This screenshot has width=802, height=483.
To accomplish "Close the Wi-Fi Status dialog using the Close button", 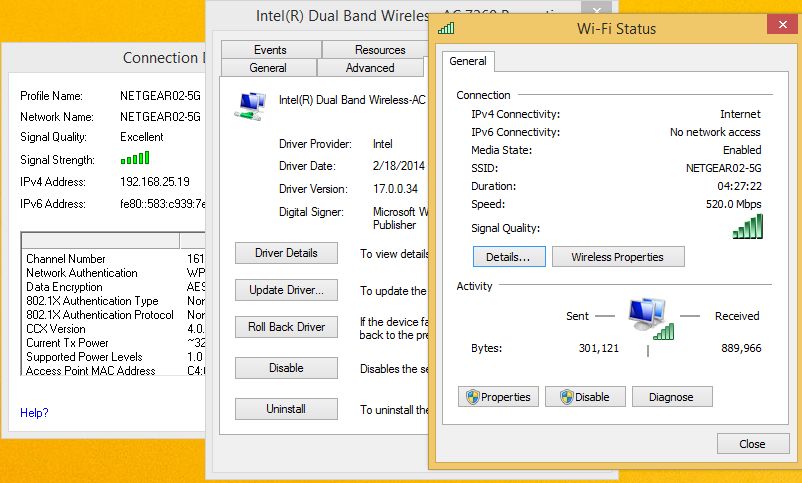I will click(752, 444).
